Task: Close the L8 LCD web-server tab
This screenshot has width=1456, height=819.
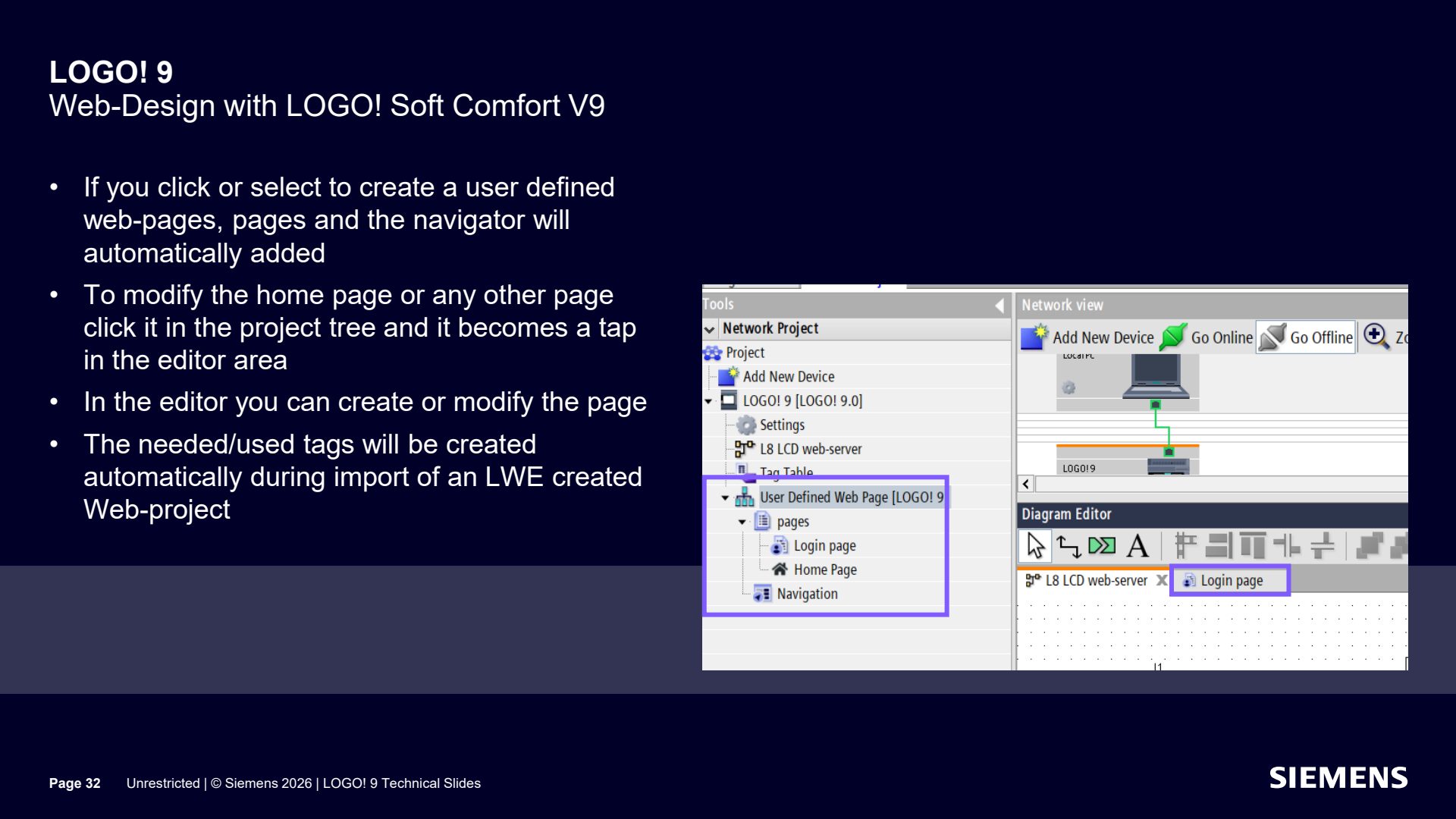Action: [x=1161, y=580]
